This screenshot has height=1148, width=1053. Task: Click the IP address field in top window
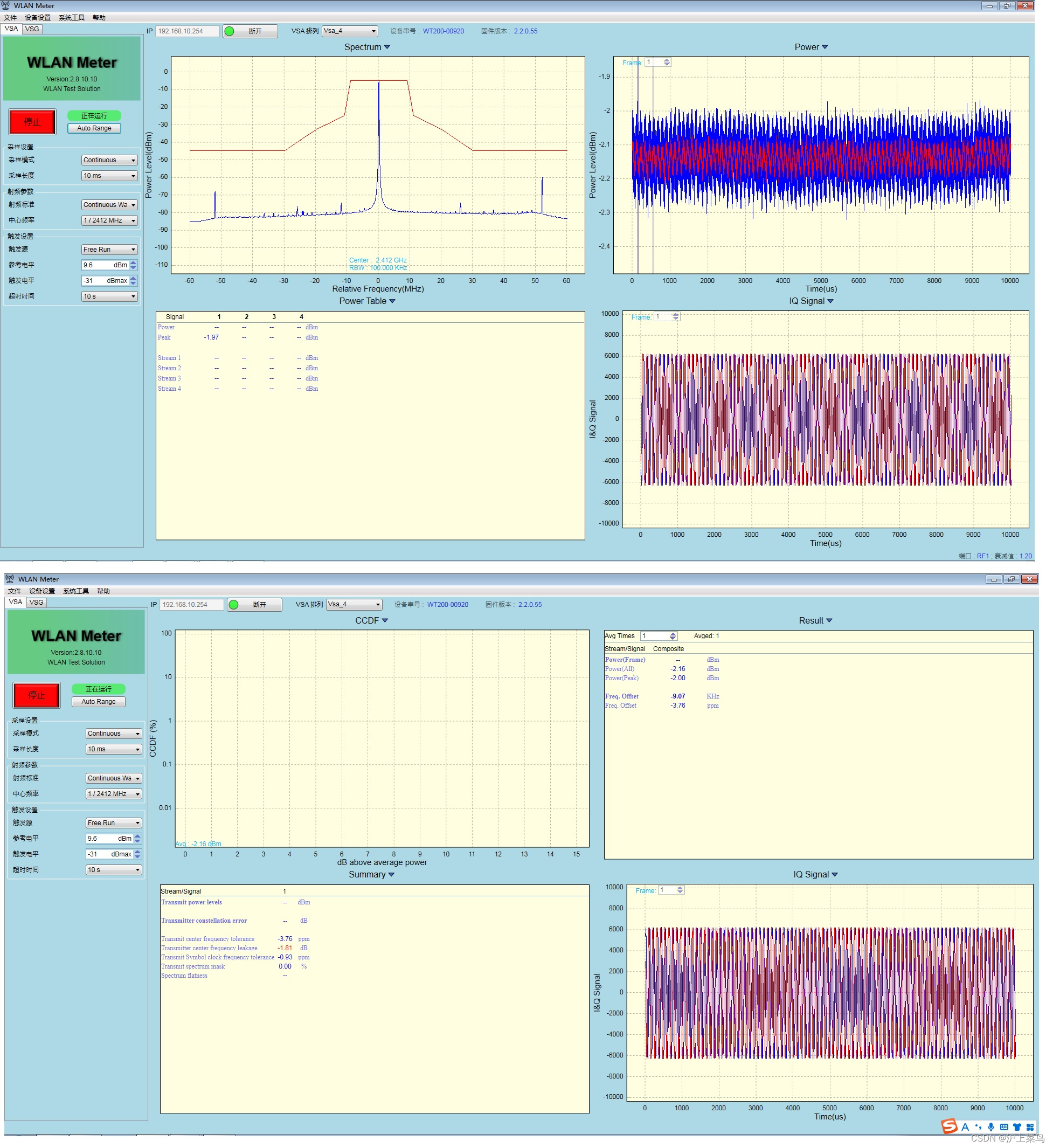point(187,31)
